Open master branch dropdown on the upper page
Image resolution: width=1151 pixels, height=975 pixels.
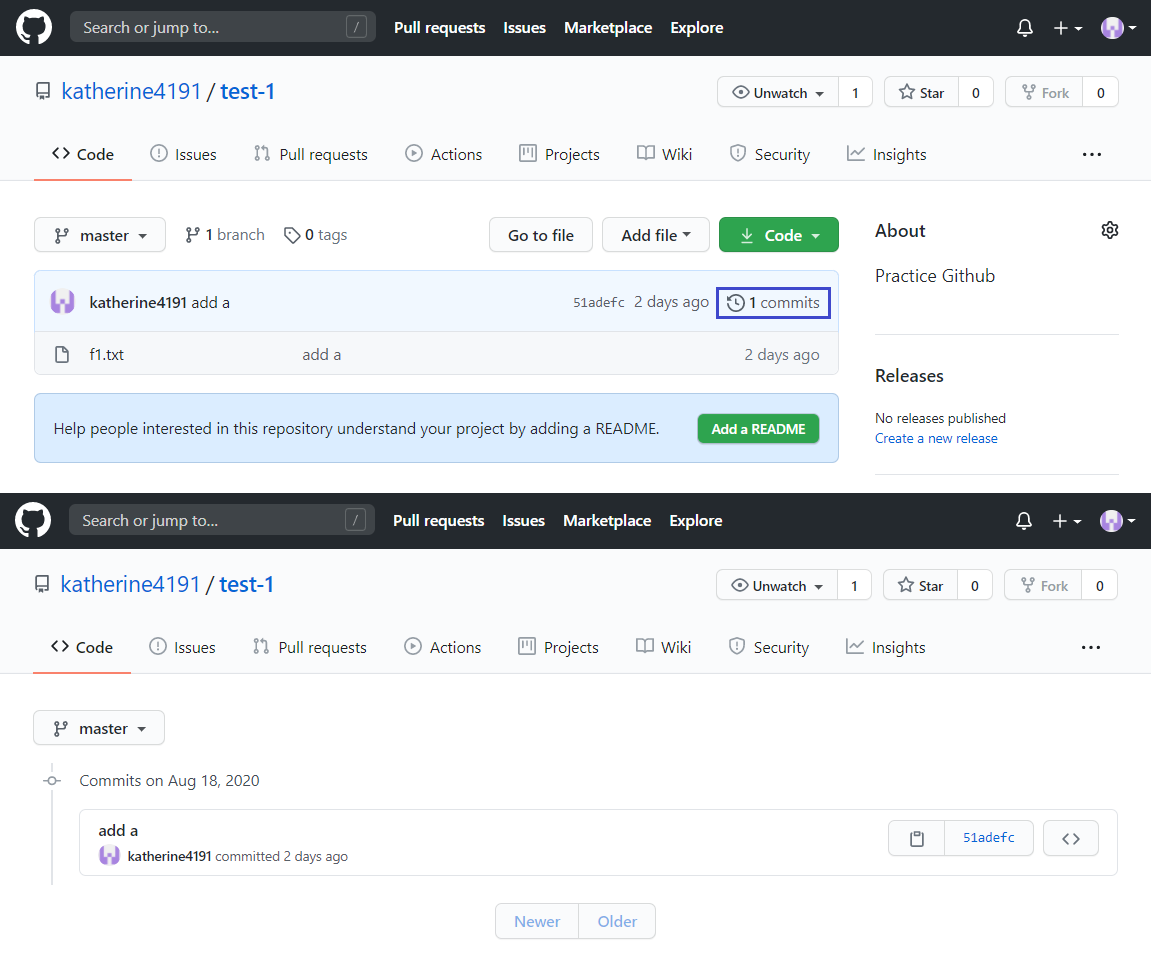click(100, 235)
